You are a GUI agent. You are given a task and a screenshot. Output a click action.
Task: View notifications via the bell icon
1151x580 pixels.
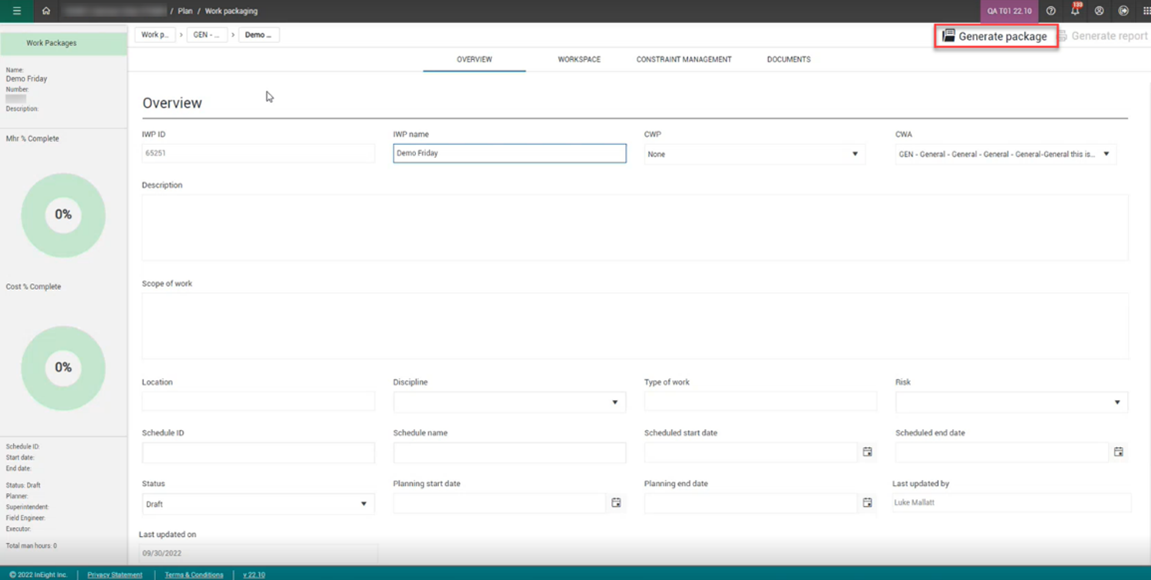(1075, 11)
